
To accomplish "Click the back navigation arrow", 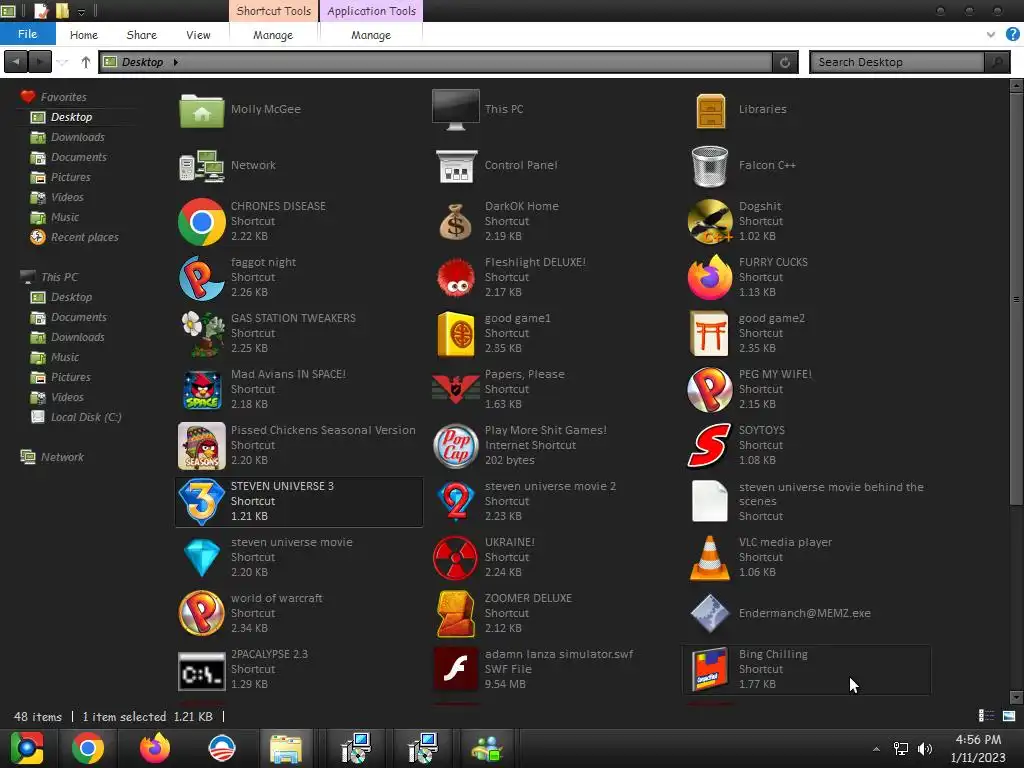I will (x=16, y=62).
